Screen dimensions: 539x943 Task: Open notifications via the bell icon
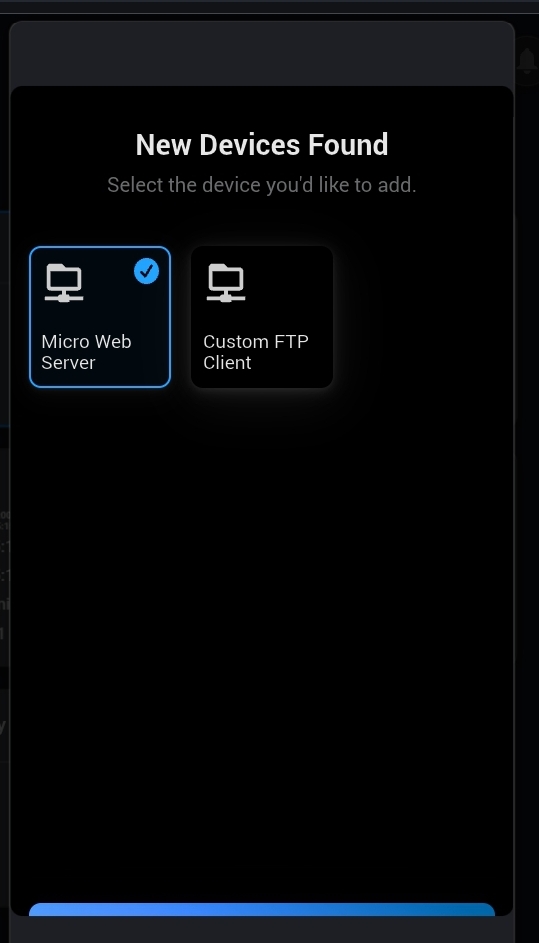pos(528,60)
